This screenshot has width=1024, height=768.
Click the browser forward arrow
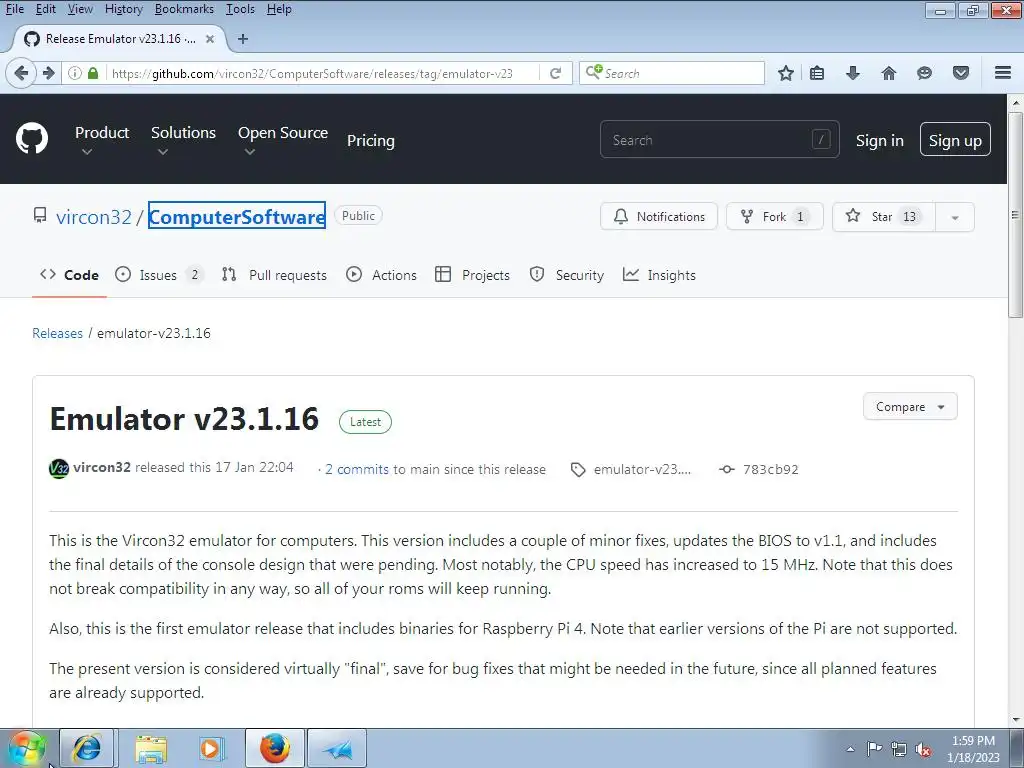tap(48, 73)
